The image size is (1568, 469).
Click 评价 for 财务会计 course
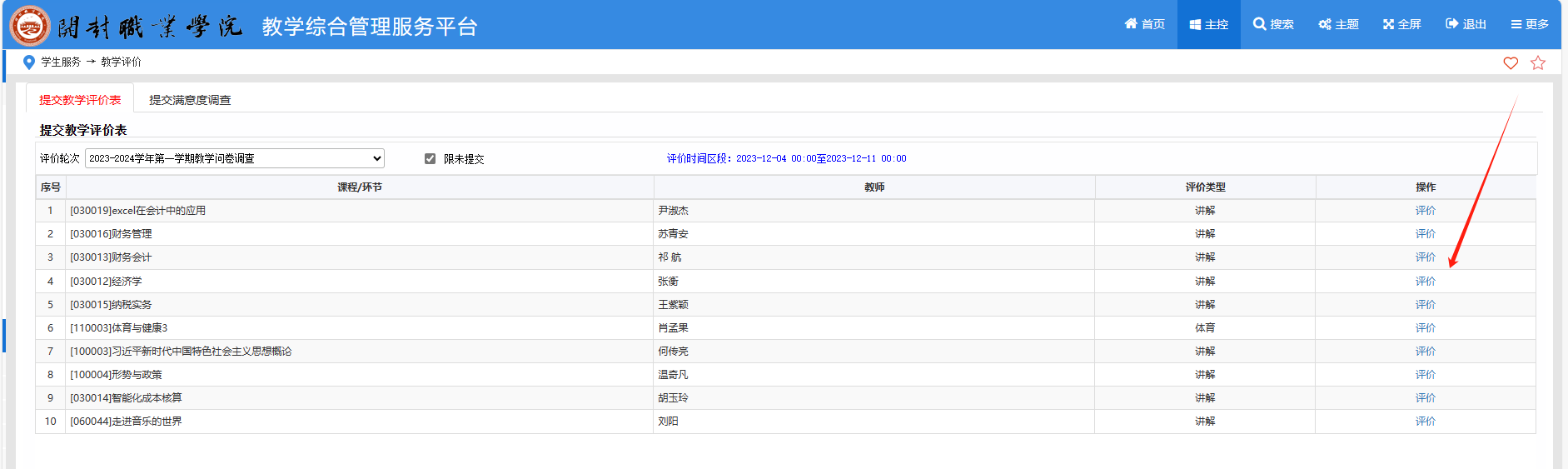1426,257
